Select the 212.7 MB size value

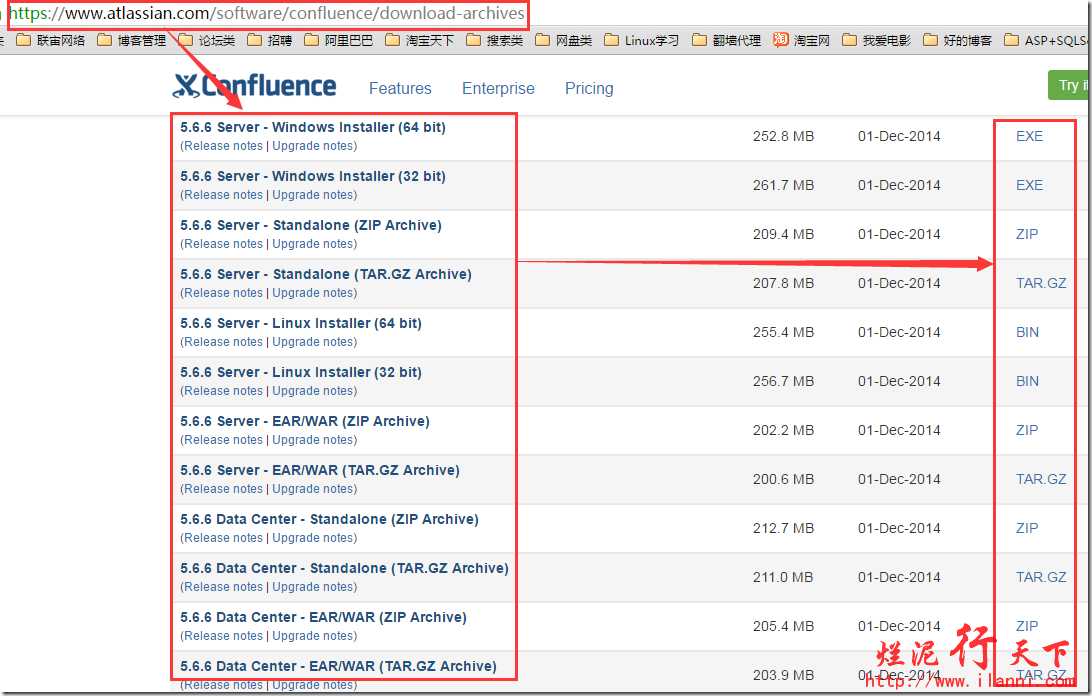[x=783, y=528]
